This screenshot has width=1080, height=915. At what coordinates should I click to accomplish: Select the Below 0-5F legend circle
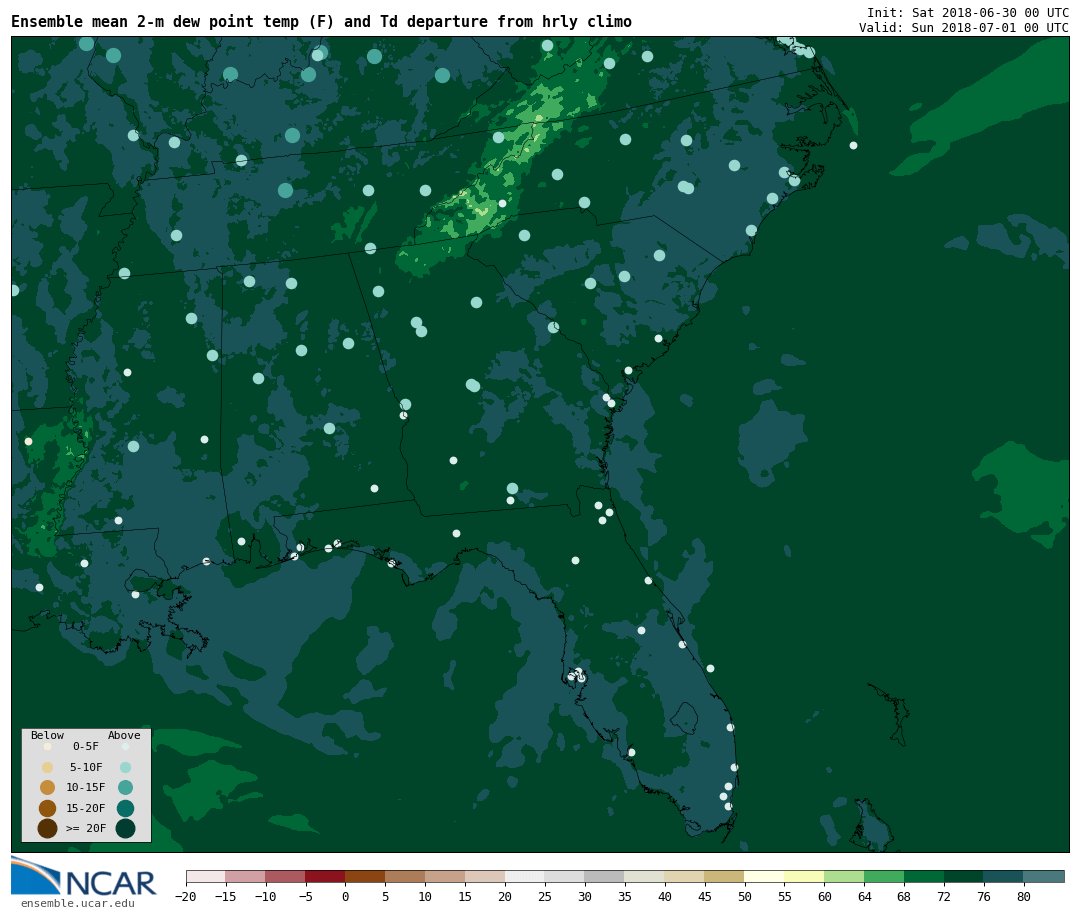pos(48,746)
